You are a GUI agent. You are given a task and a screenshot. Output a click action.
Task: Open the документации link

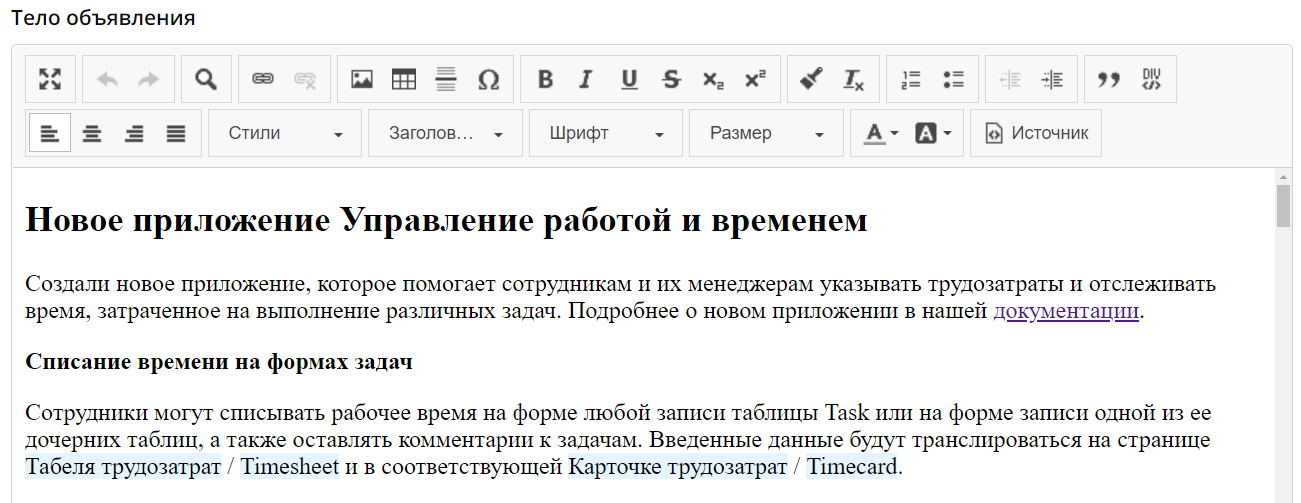click(1066, 312)
